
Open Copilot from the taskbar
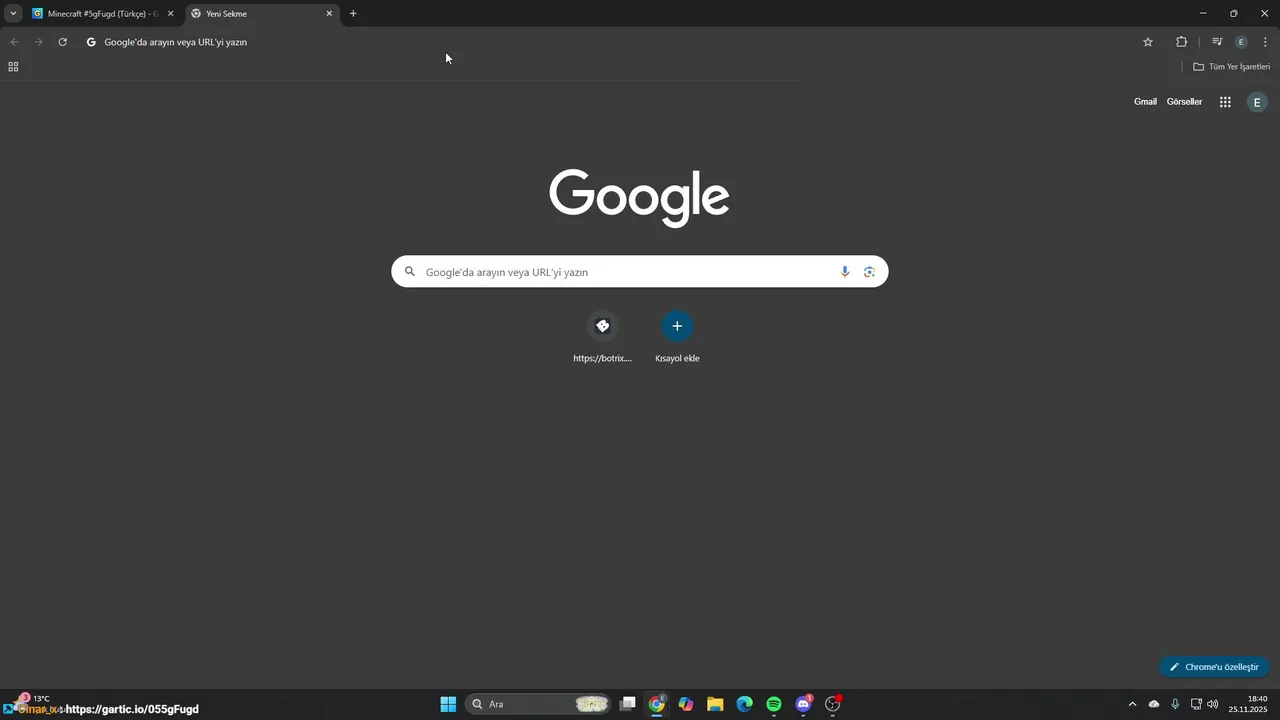coord(686,704)
